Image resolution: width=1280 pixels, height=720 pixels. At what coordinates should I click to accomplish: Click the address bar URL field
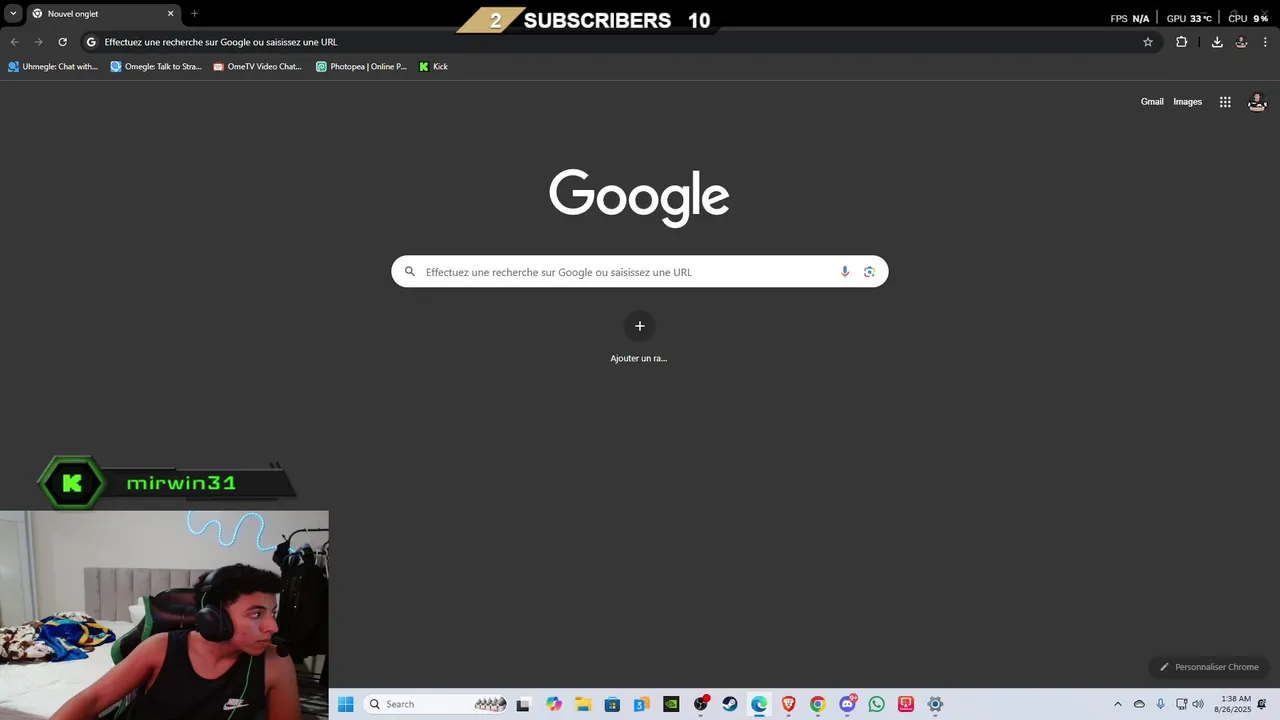point(620,42)
